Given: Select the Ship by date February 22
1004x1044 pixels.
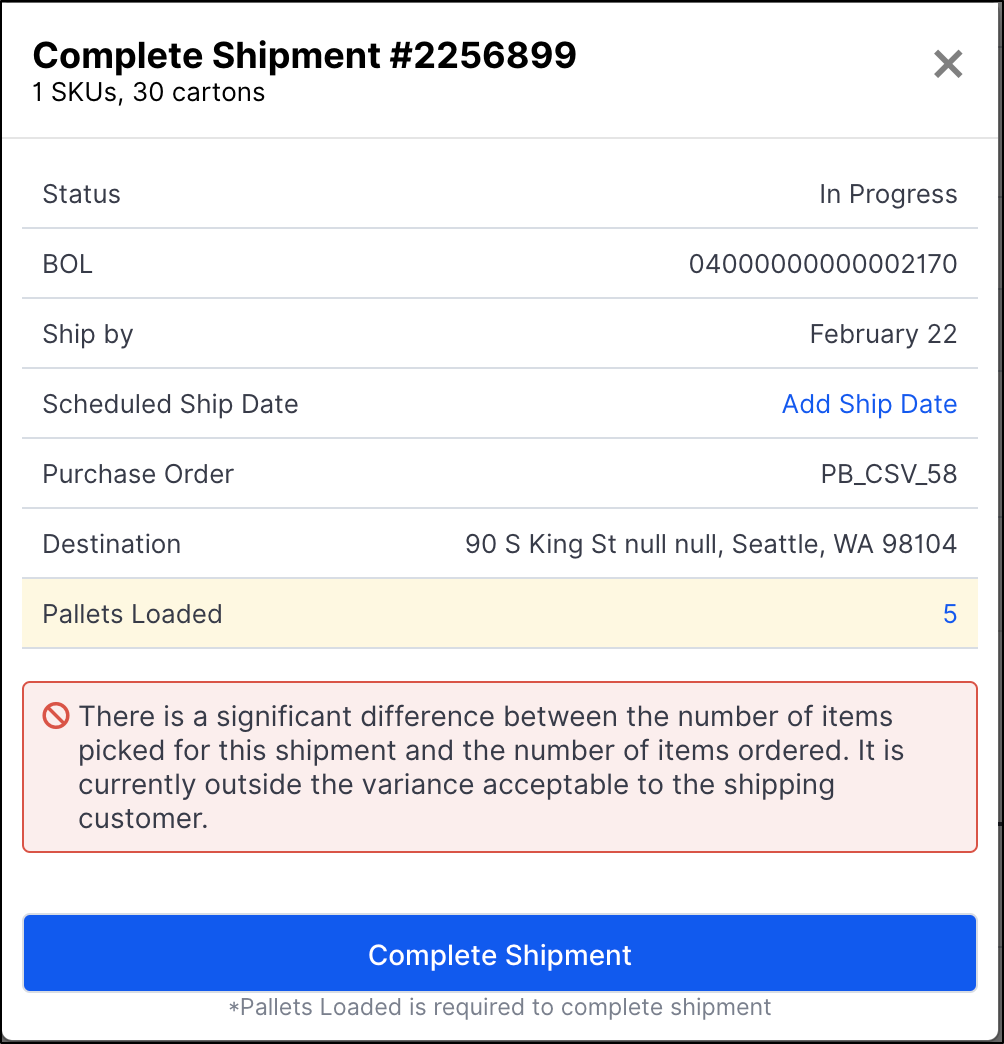Looking at the screenshot, I should 883,334.
